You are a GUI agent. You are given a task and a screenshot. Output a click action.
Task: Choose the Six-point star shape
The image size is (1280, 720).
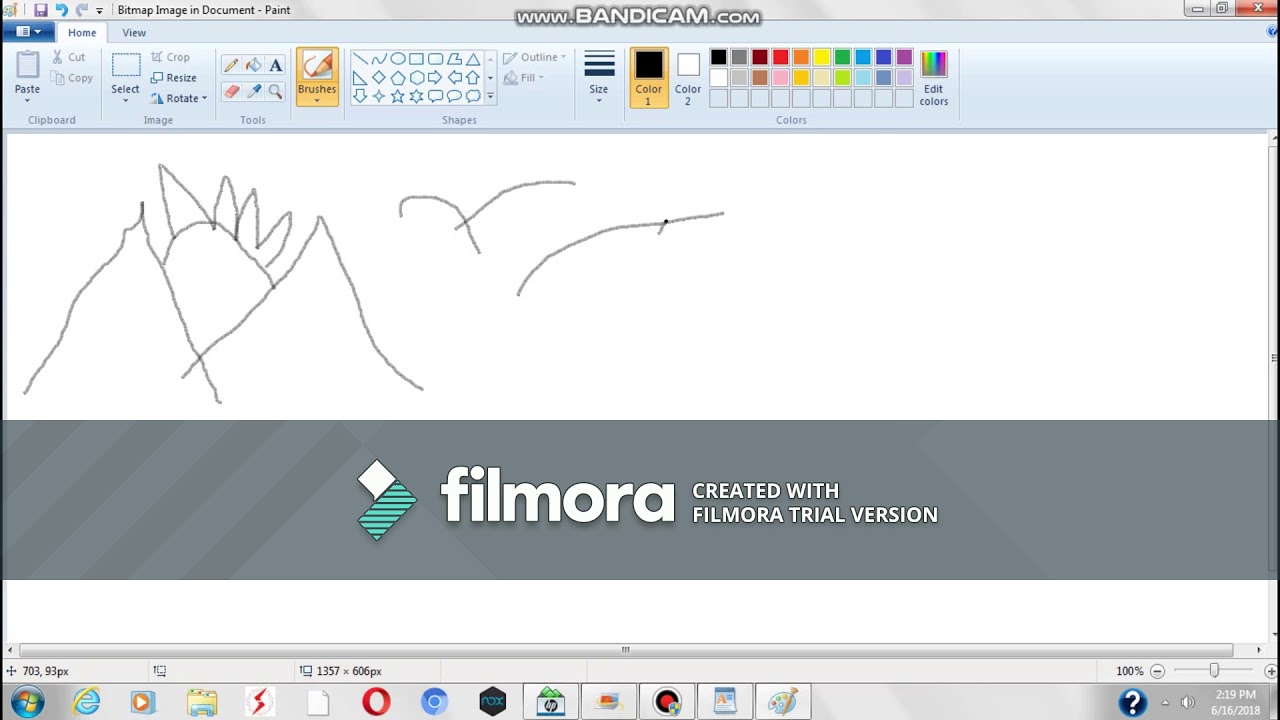pos(417,96)
